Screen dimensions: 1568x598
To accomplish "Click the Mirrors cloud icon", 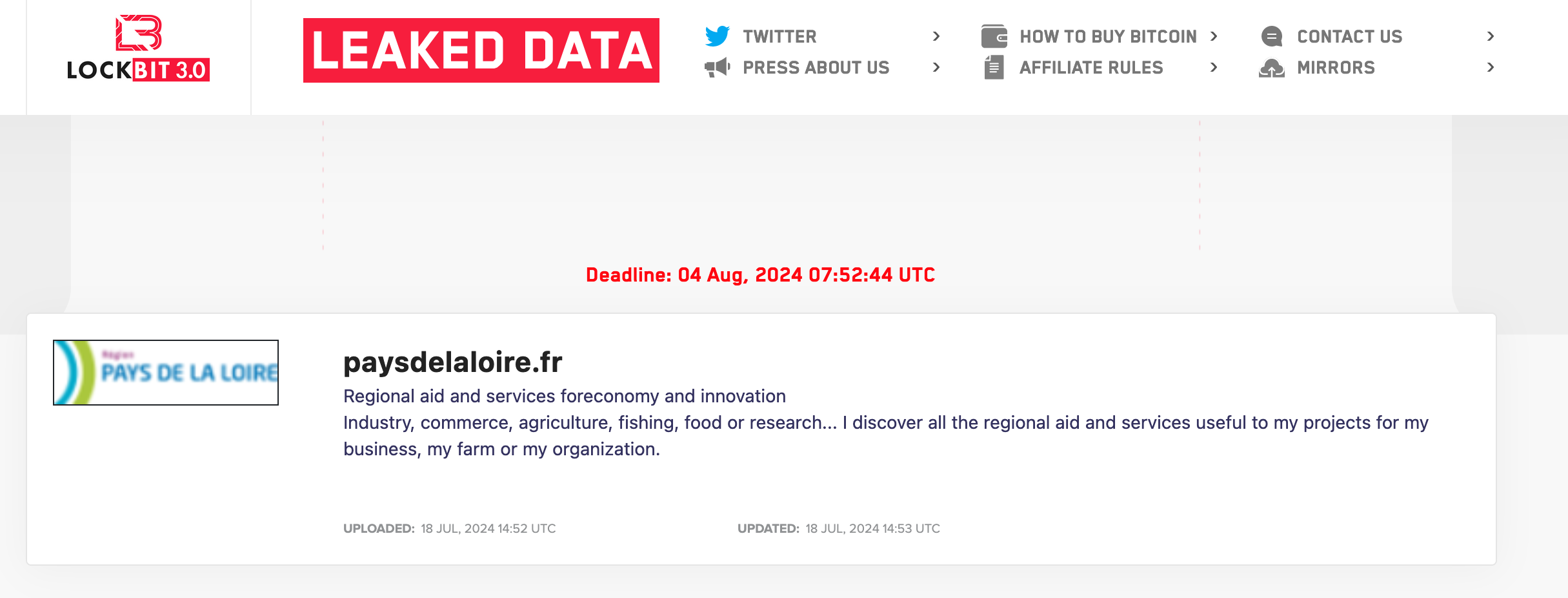I will coord(1272,67).
